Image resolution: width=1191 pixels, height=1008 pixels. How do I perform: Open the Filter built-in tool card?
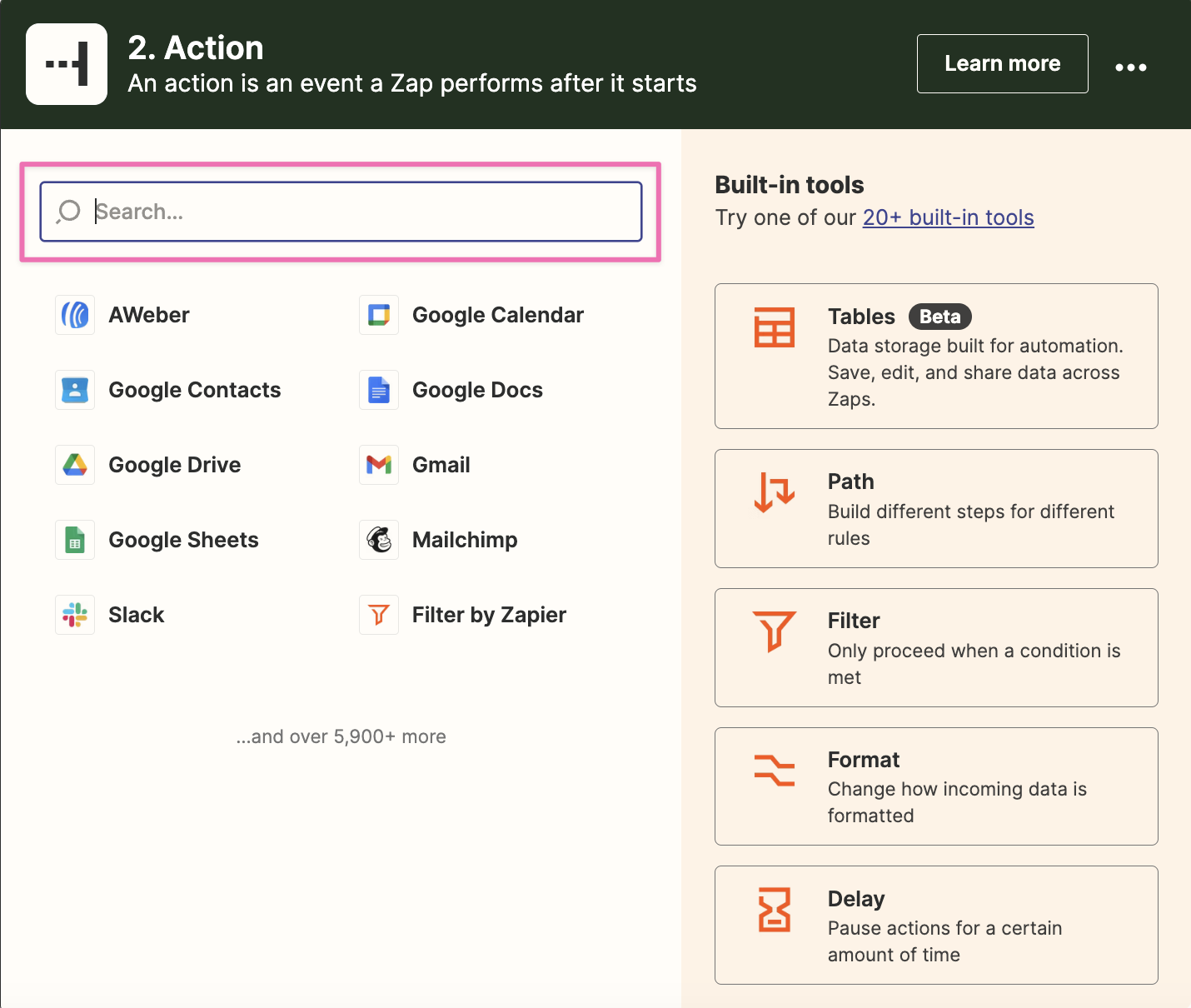coord(936,647)
